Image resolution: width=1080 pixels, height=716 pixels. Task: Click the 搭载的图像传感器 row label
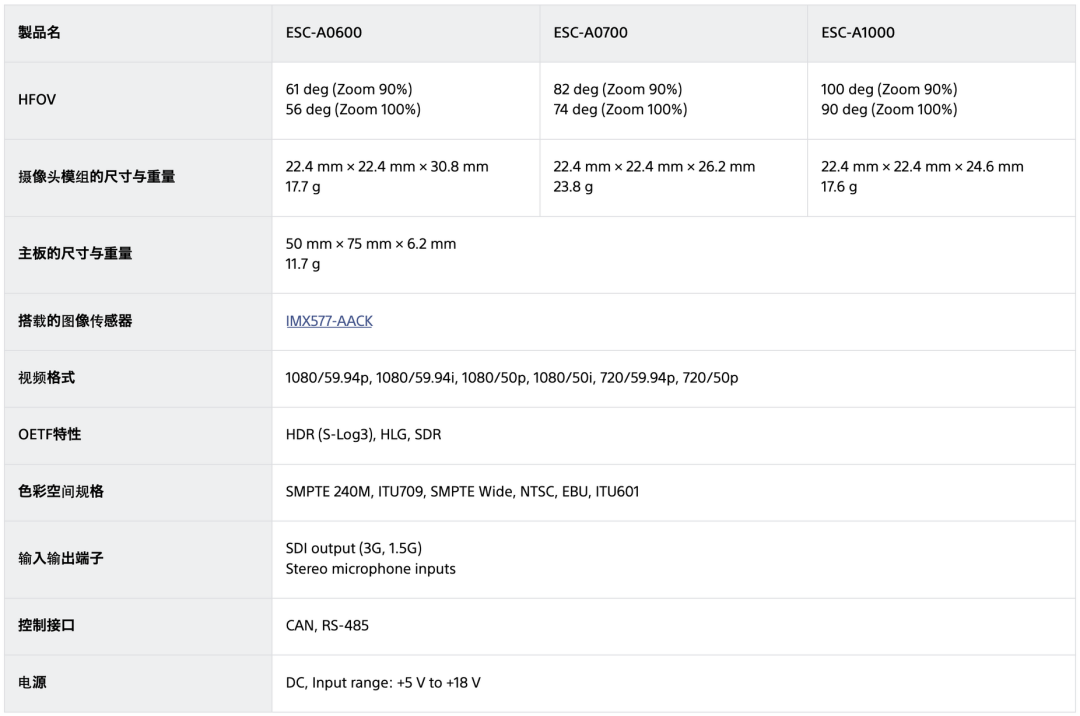pos(75,321)
